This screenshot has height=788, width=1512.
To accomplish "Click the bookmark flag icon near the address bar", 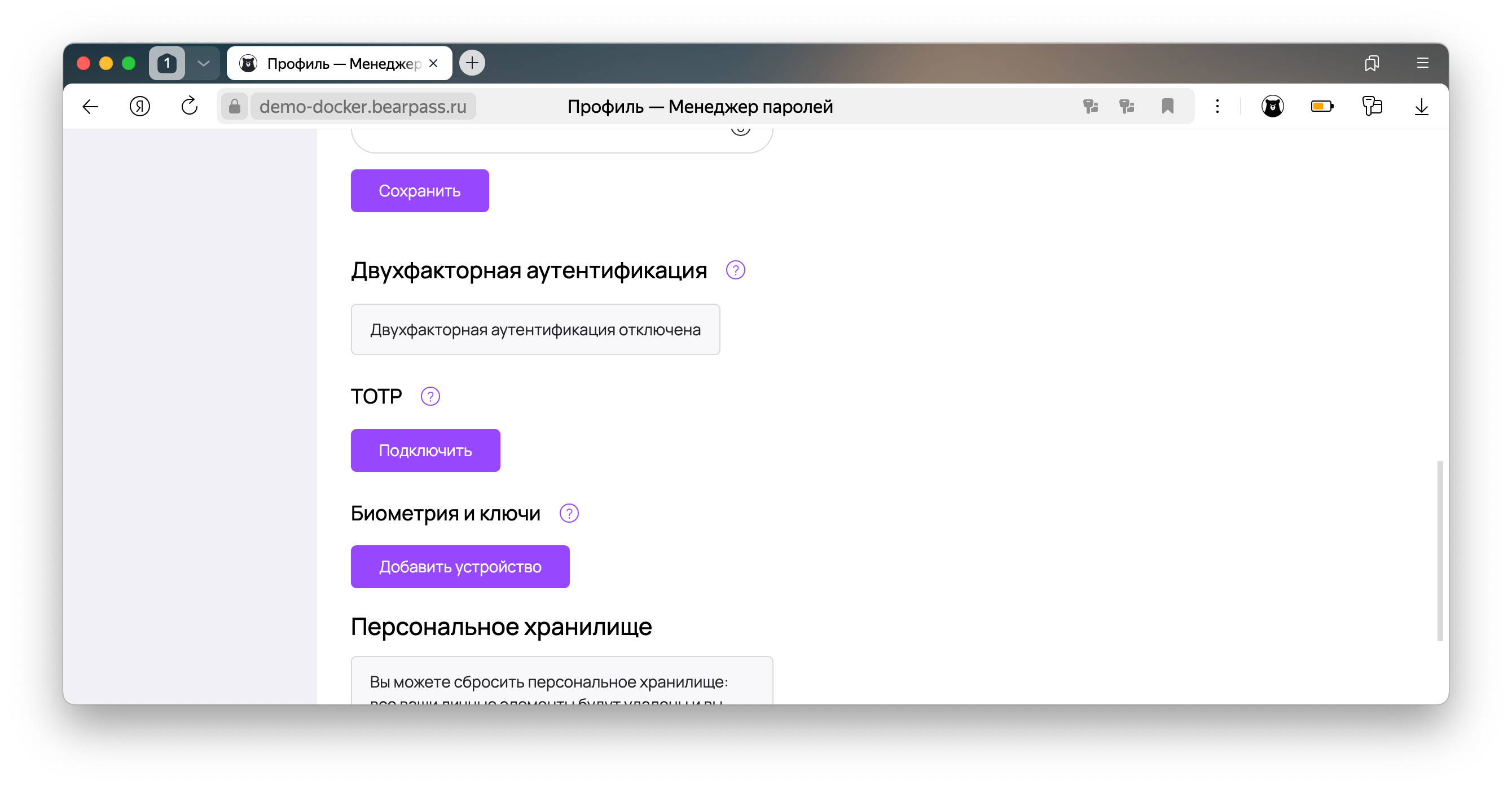I will [x=1168, y=106].
